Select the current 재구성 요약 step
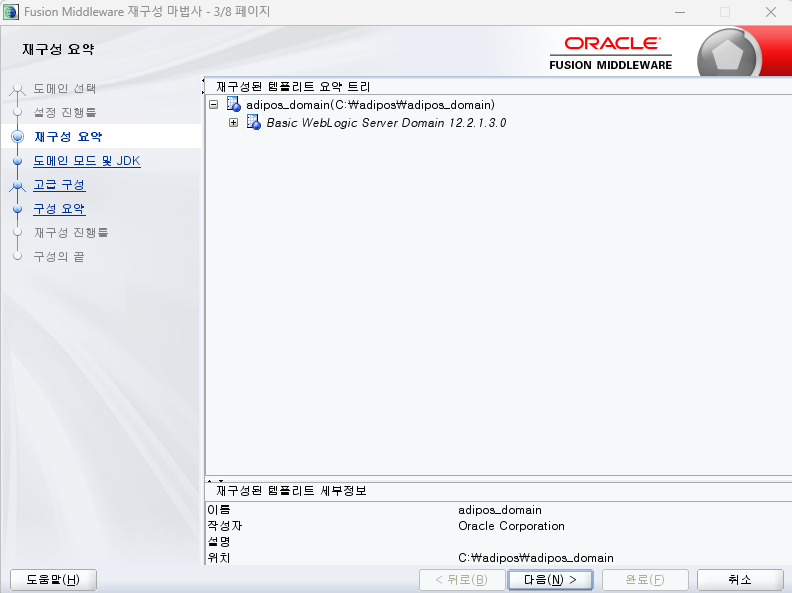 pyautogui.click(x=68, y=137)
